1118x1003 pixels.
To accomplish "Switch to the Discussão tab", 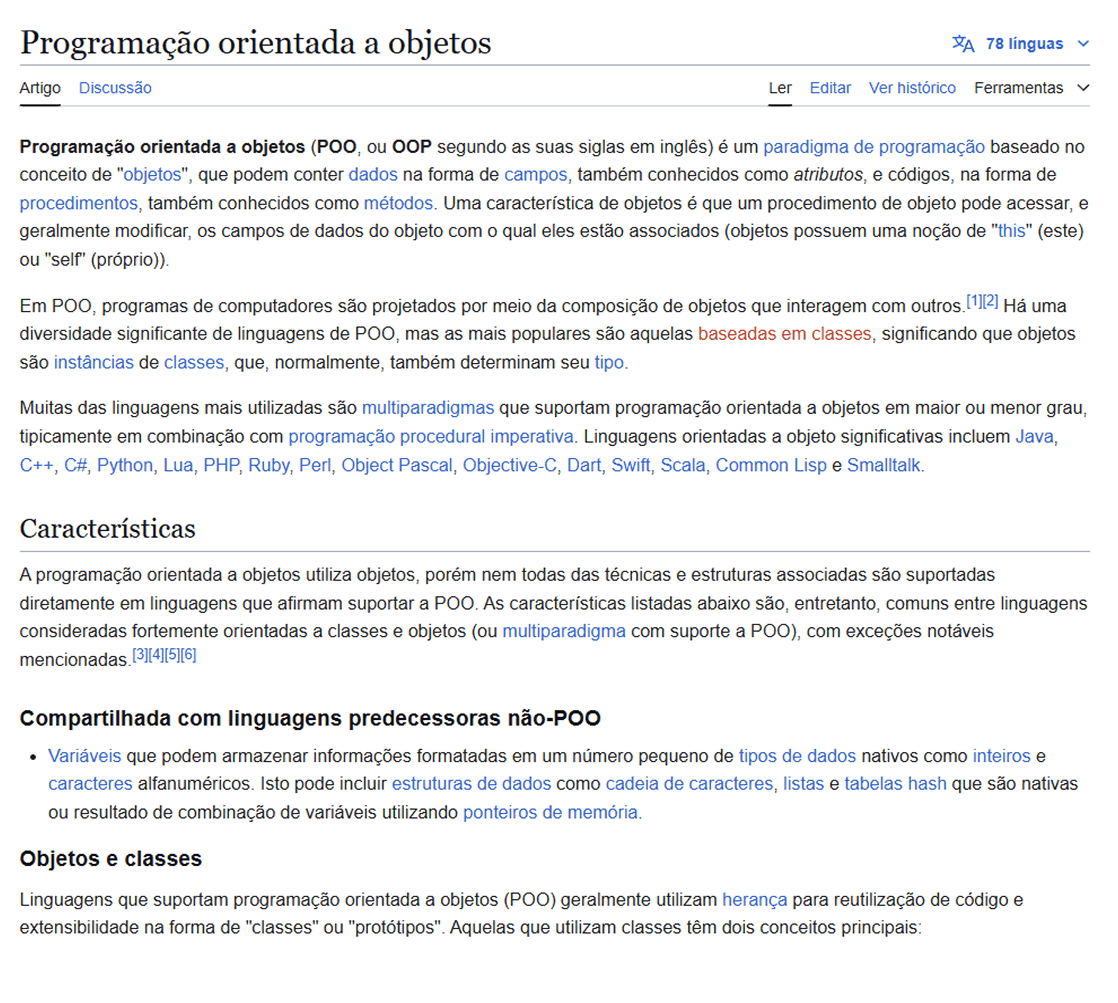I will pyautogui.click(x=115, y=88).
